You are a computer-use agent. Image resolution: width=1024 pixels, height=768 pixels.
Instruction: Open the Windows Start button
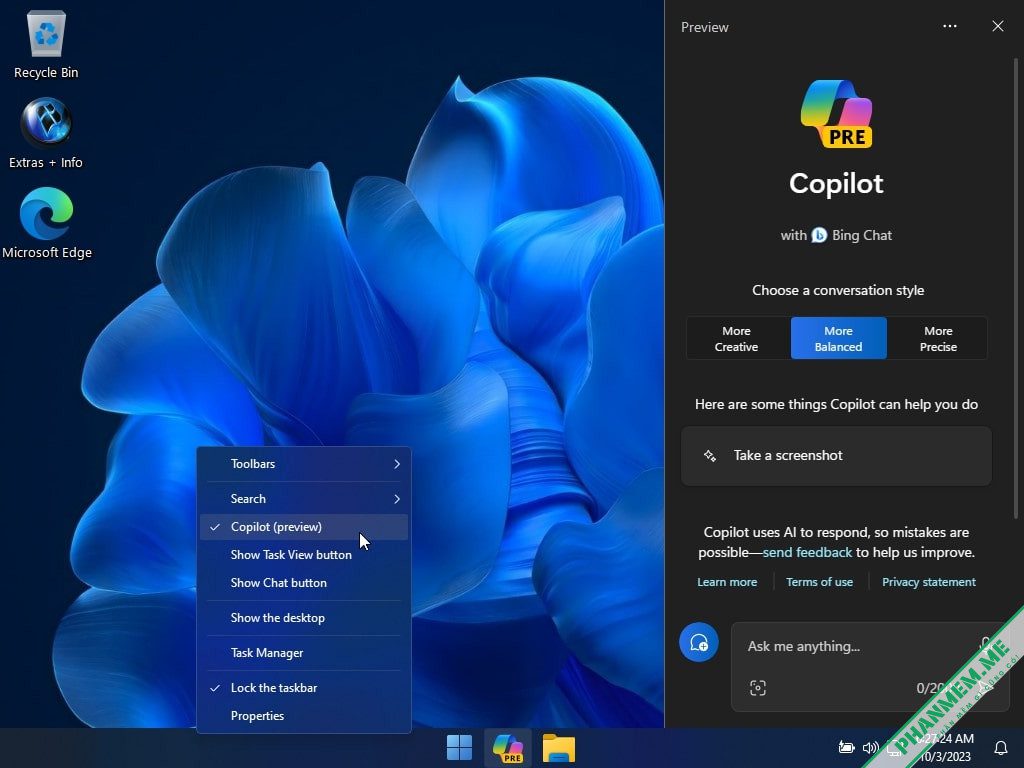459,748
